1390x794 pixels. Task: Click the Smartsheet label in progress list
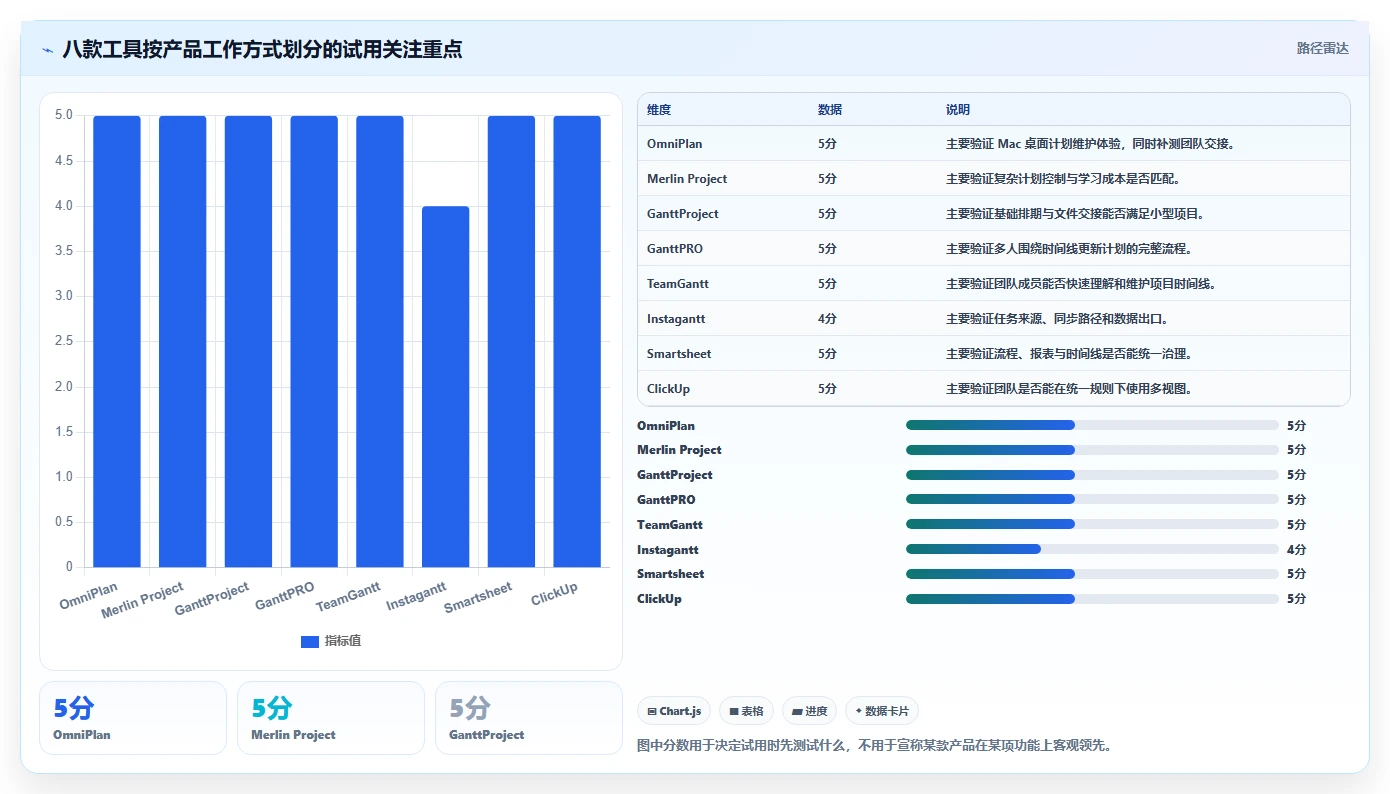pos(670,574)
